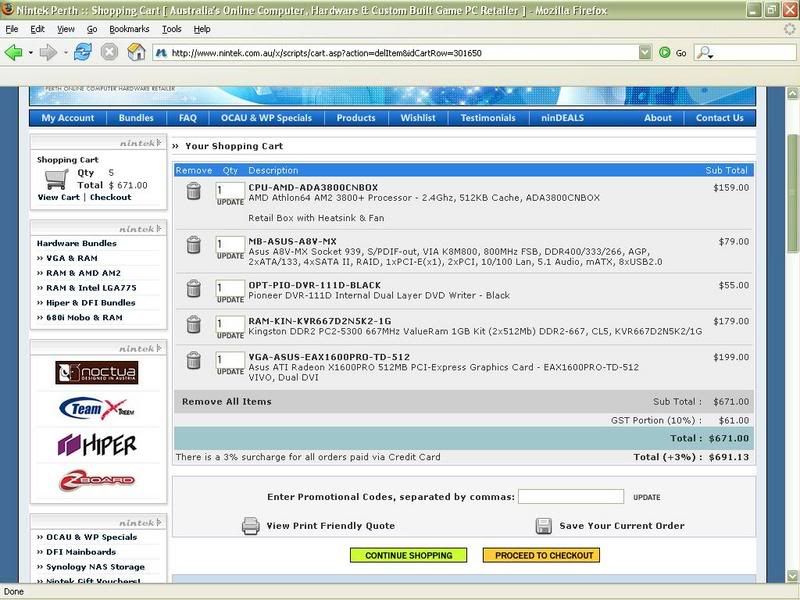Click the search engine magnifier icon

coord(705,53)
